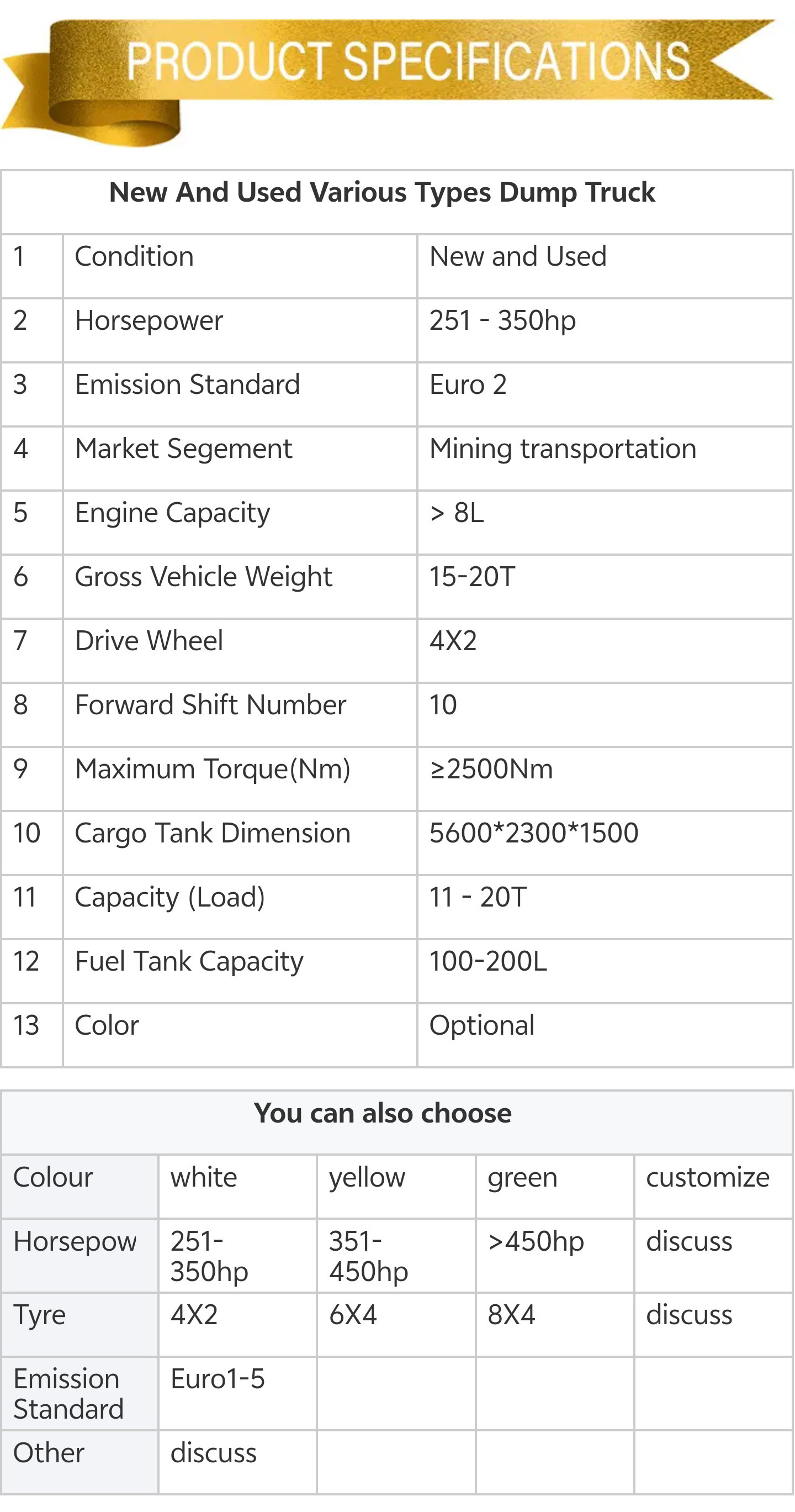Select the 5600*2300*1500 dimension cell
This screenshot has height=1512, width=795.
point(605,843)
